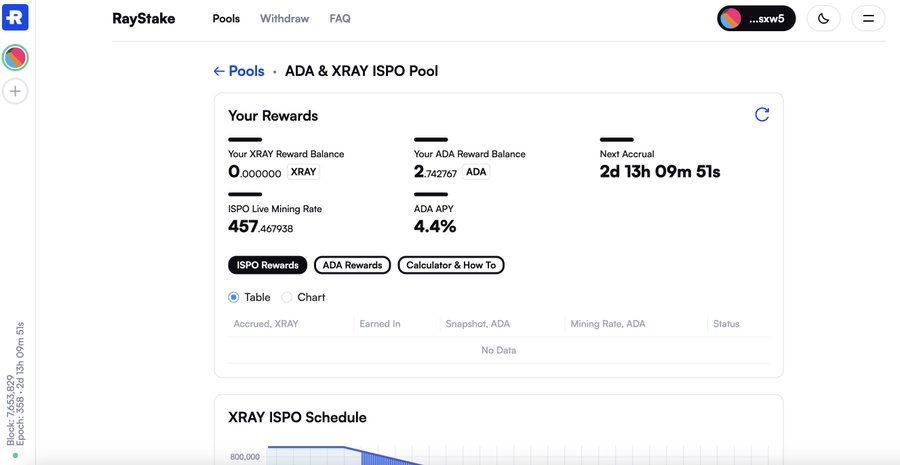The image size is (900, 465).
Task: Open Calculator & How To tab
Action: pos(451,265)
